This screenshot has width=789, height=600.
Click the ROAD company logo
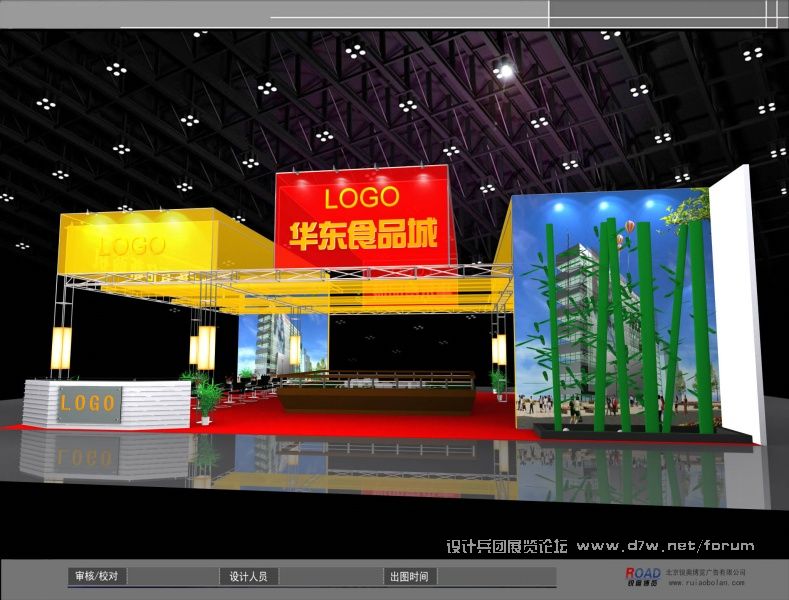coord(643,576)
